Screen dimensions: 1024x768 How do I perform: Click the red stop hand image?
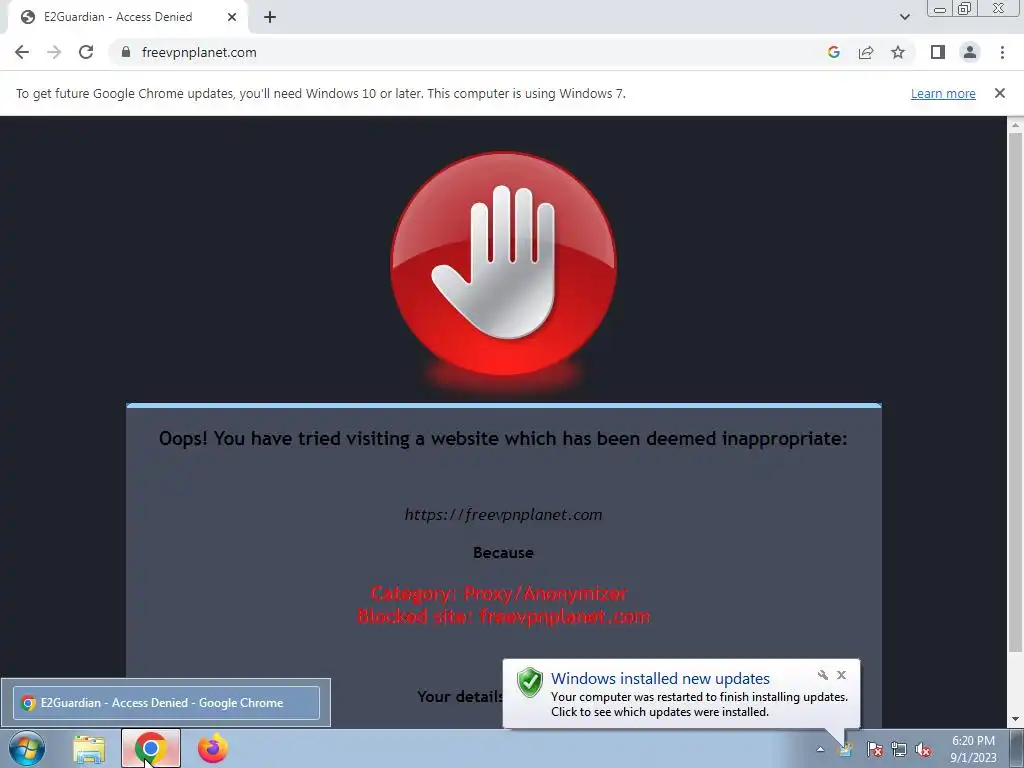coord(504,264)
